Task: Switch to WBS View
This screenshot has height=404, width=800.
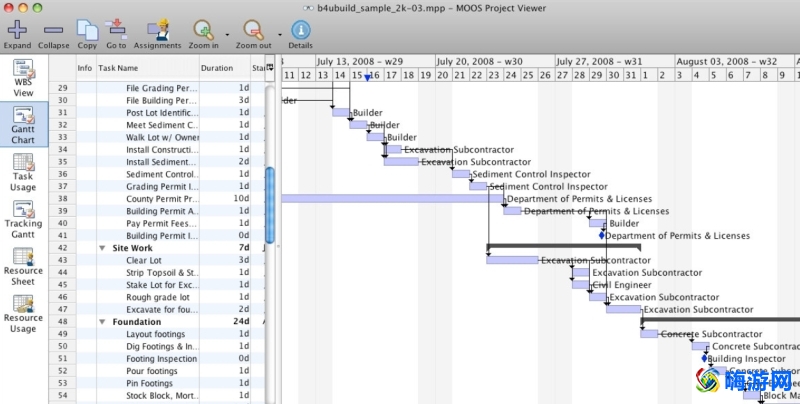Action: click(x=23, y=78)
